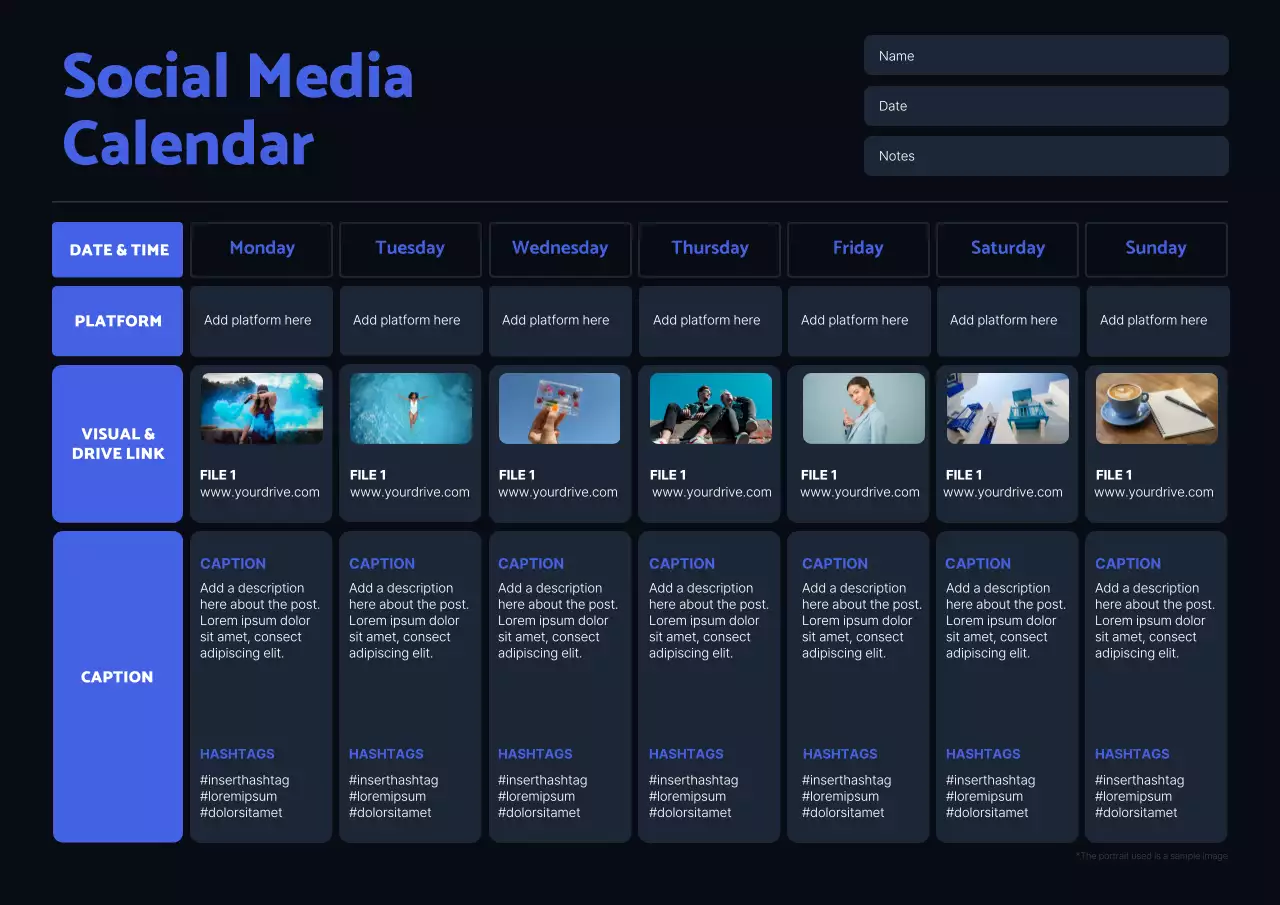The width and height of the screenshot is (1280, 905).
Task: Click the DATE & TIME row label
Action: 117,249
